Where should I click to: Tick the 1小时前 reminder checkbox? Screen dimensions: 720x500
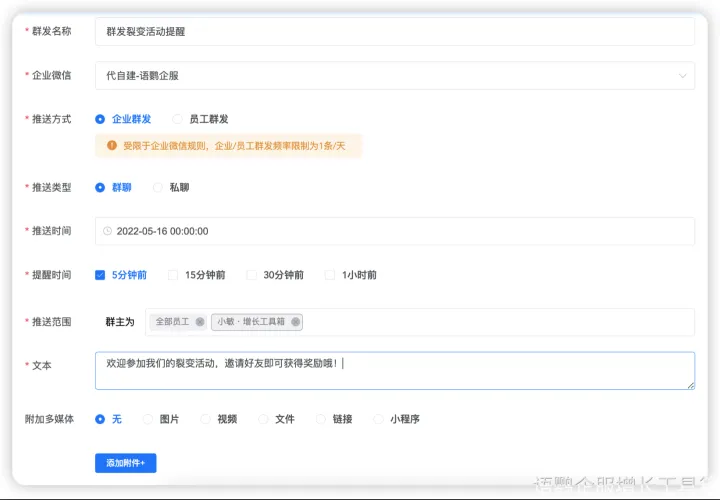pos(330,275)
